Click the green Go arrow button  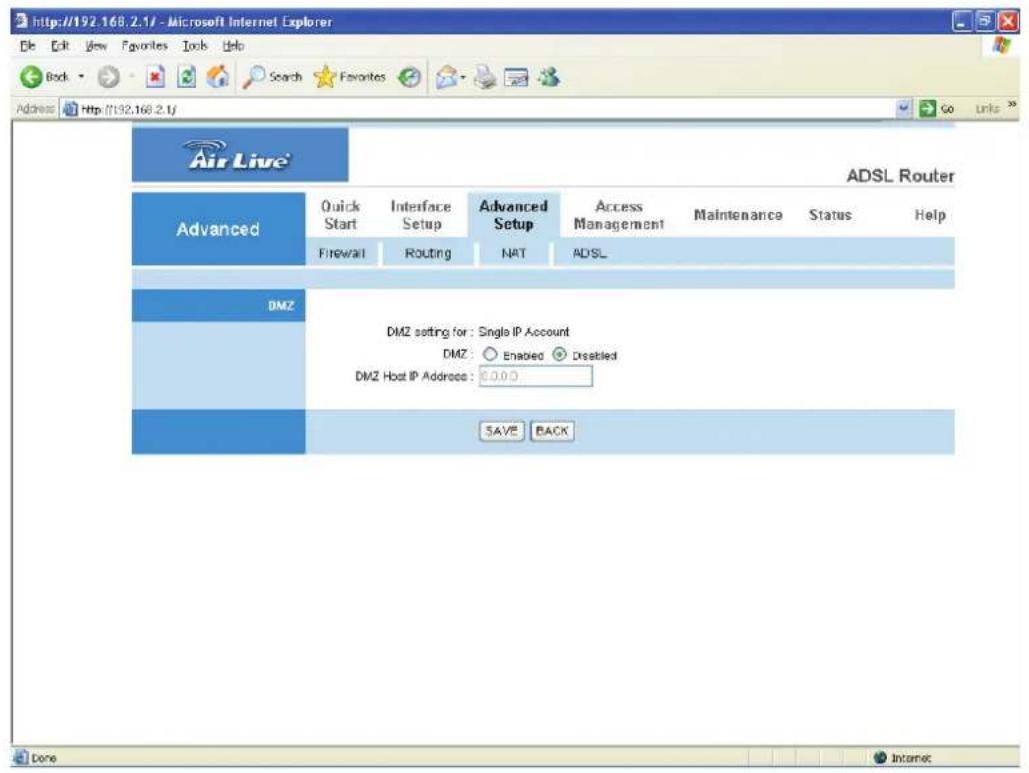(927, 108)
